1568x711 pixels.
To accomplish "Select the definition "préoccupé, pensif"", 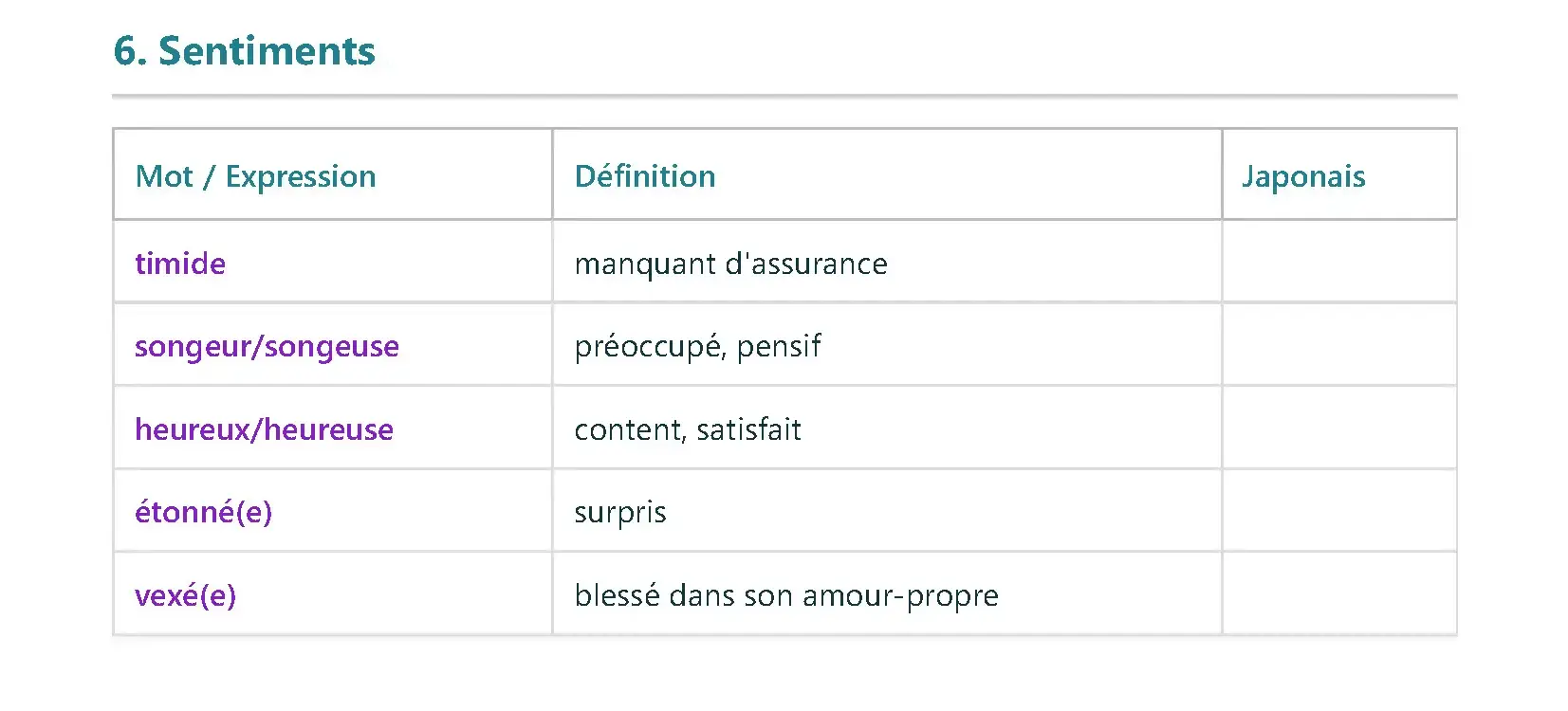I will 697,347.
